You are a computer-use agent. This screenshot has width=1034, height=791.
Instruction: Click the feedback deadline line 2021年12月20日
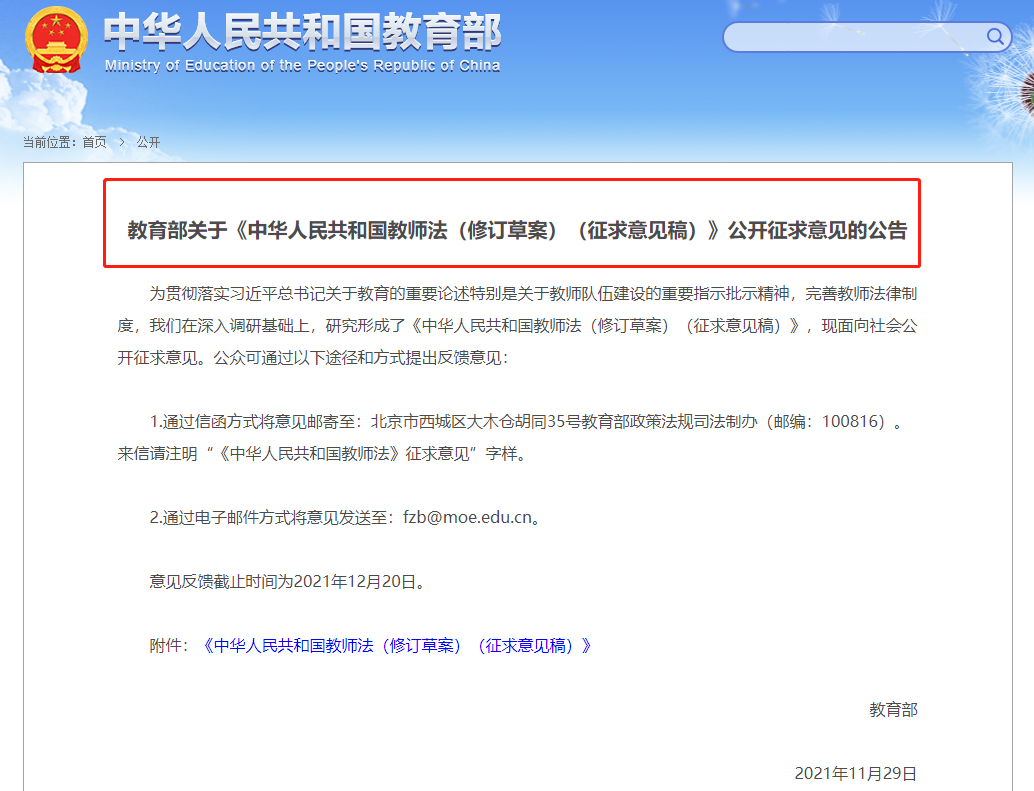(x=288, y=581)
